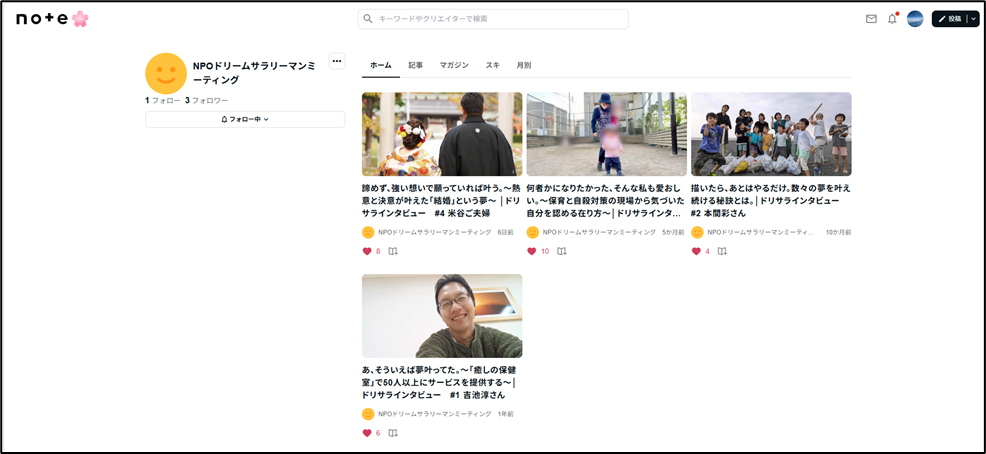Open the kimono wedding couple thumbnail
Image resolution: width=986 pixels, height=454 pixels.
(442, 134)
